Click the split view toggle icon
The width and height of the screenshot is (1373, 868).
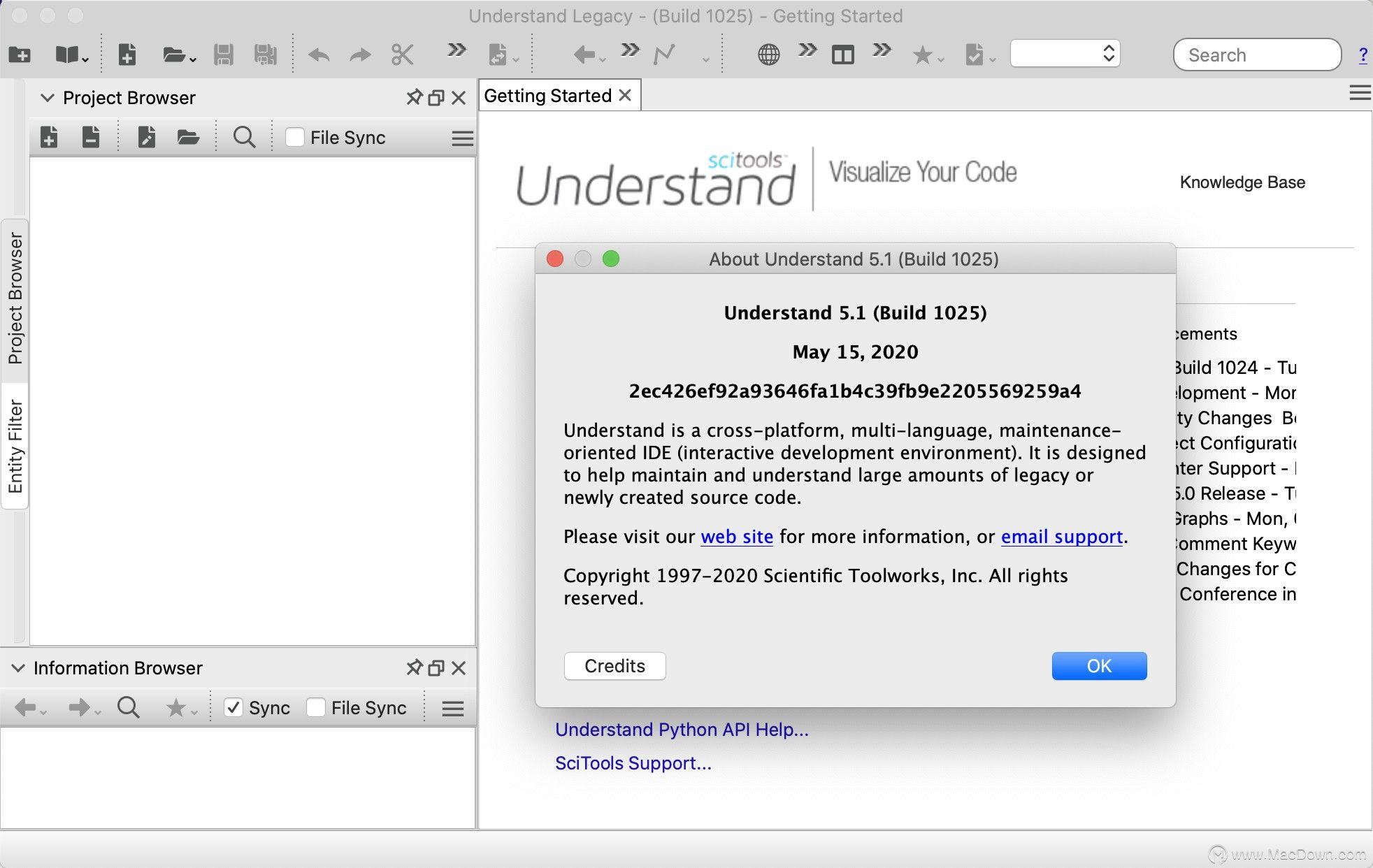click(x=842, y=55)
